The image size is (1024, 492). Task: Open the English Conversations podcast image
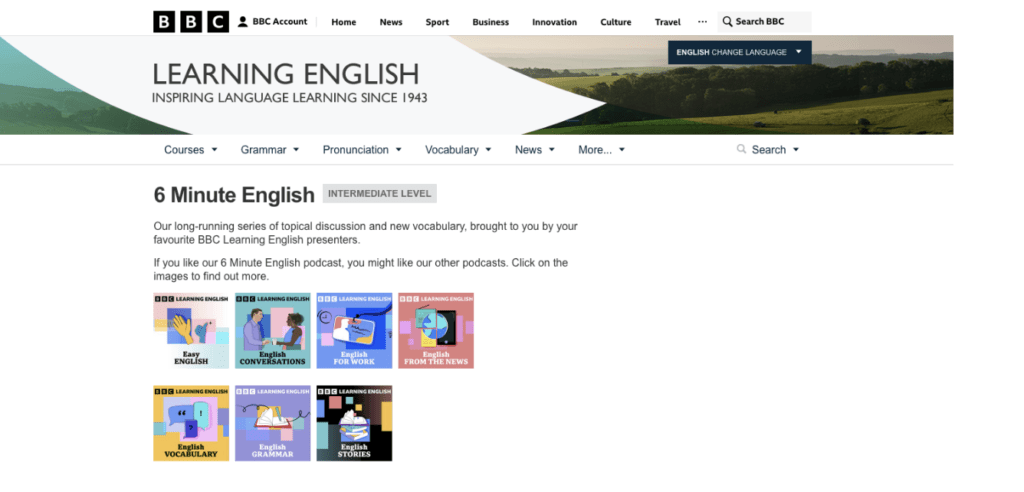click(273, 331)
